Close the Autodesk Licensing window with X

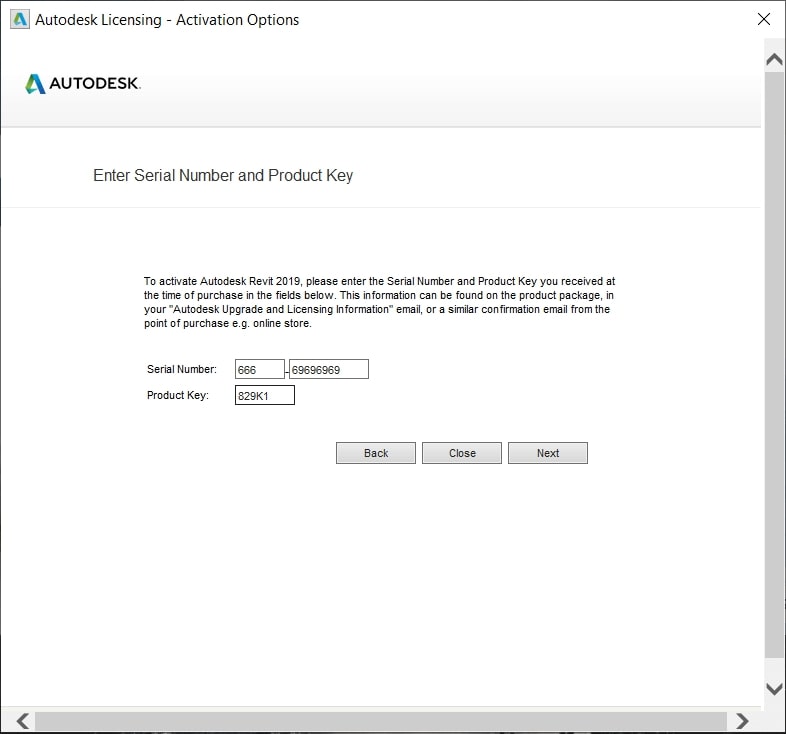click(764, 19)
